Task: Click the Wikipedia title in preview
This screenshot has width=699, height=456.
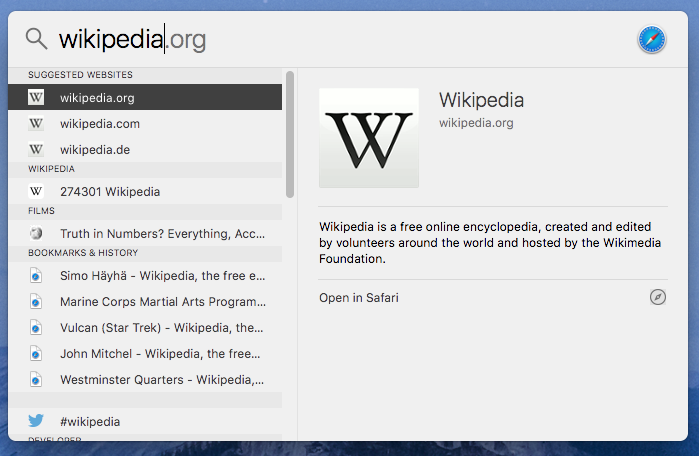Action: pyautogui.click(x=481, y=100)
